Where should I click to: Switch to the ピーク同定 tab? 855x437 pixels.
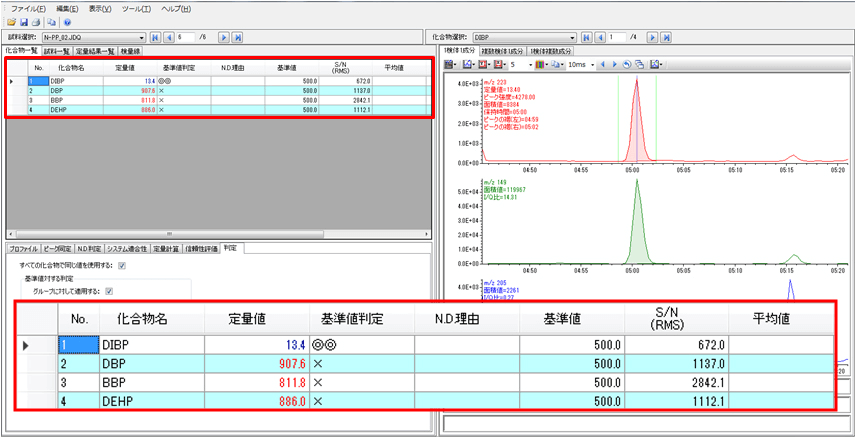pos(58,248)
